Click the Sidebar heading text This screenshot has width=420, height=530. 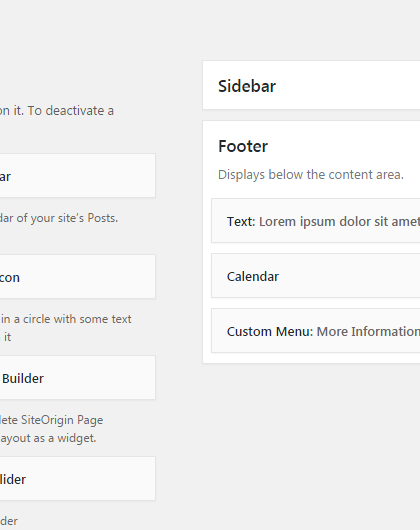pos(247,86)
